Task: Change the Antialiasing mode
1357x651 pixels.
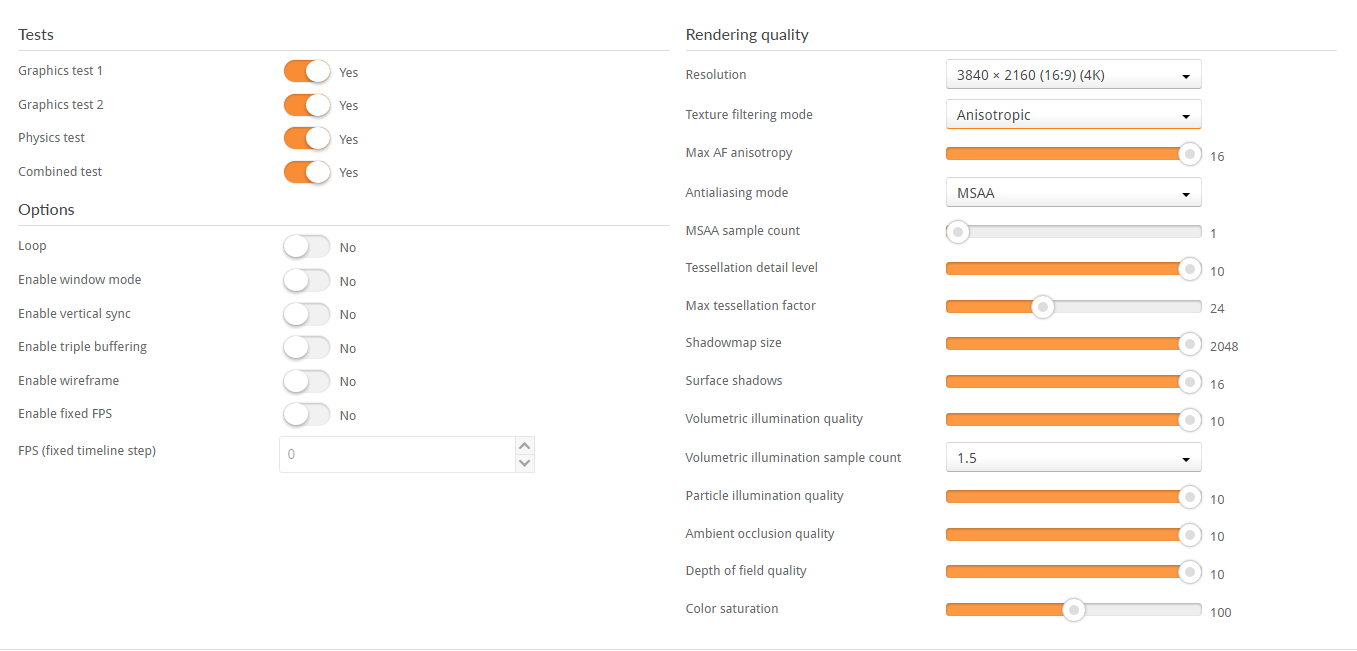Action: [x=1073, y=192]
